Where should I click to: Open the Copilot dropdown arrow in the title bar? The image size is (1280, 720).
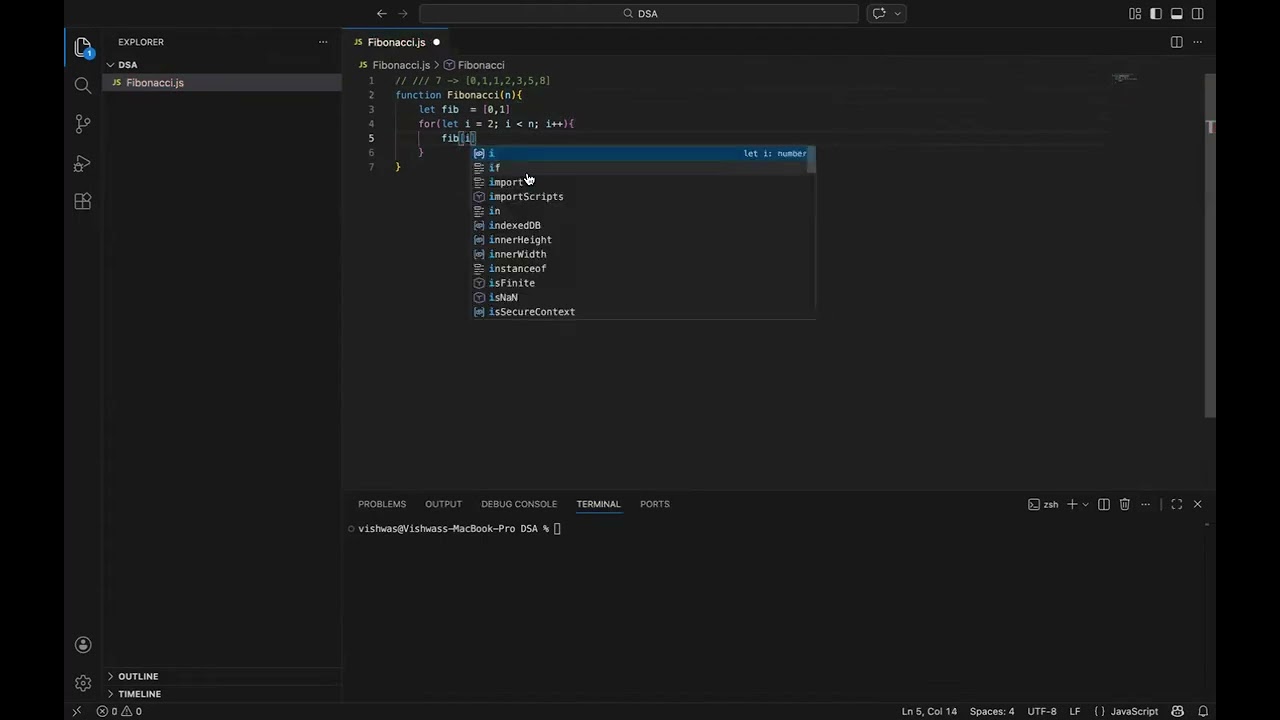tap(898, 13)
